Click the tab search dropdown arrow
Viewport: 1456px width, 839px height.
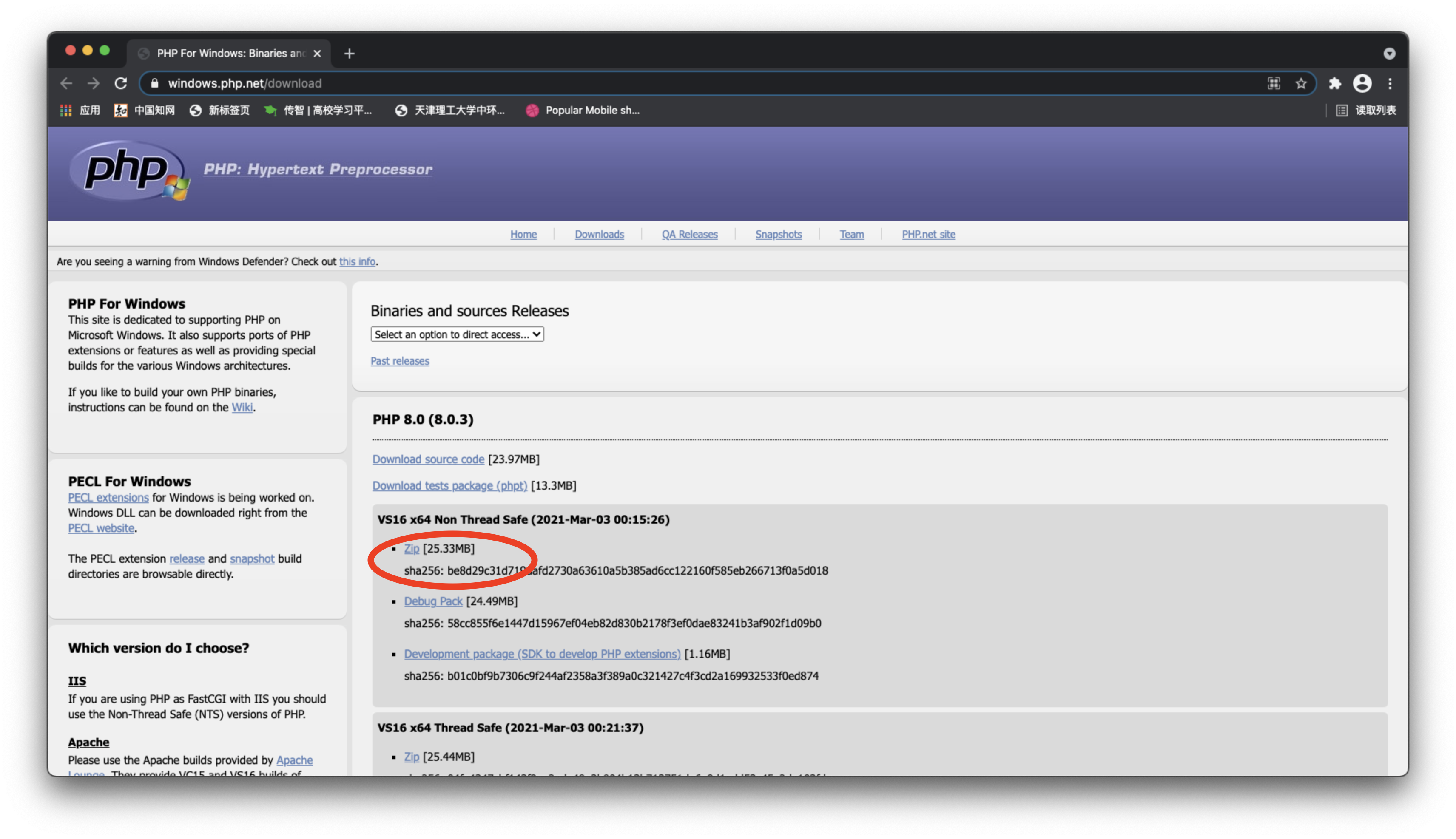(x=1389, y=54)
